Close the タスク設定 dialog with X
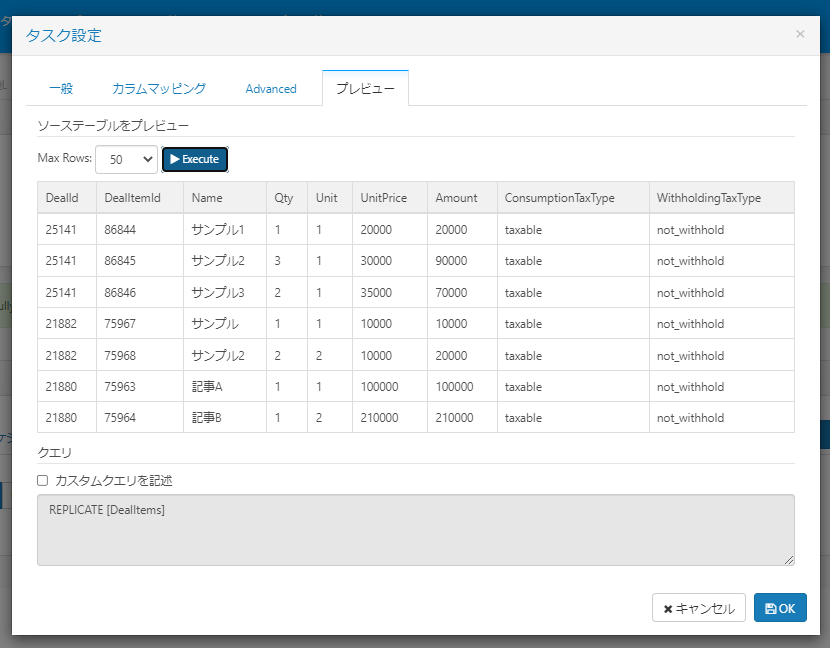830x648 pixels. 800,34
